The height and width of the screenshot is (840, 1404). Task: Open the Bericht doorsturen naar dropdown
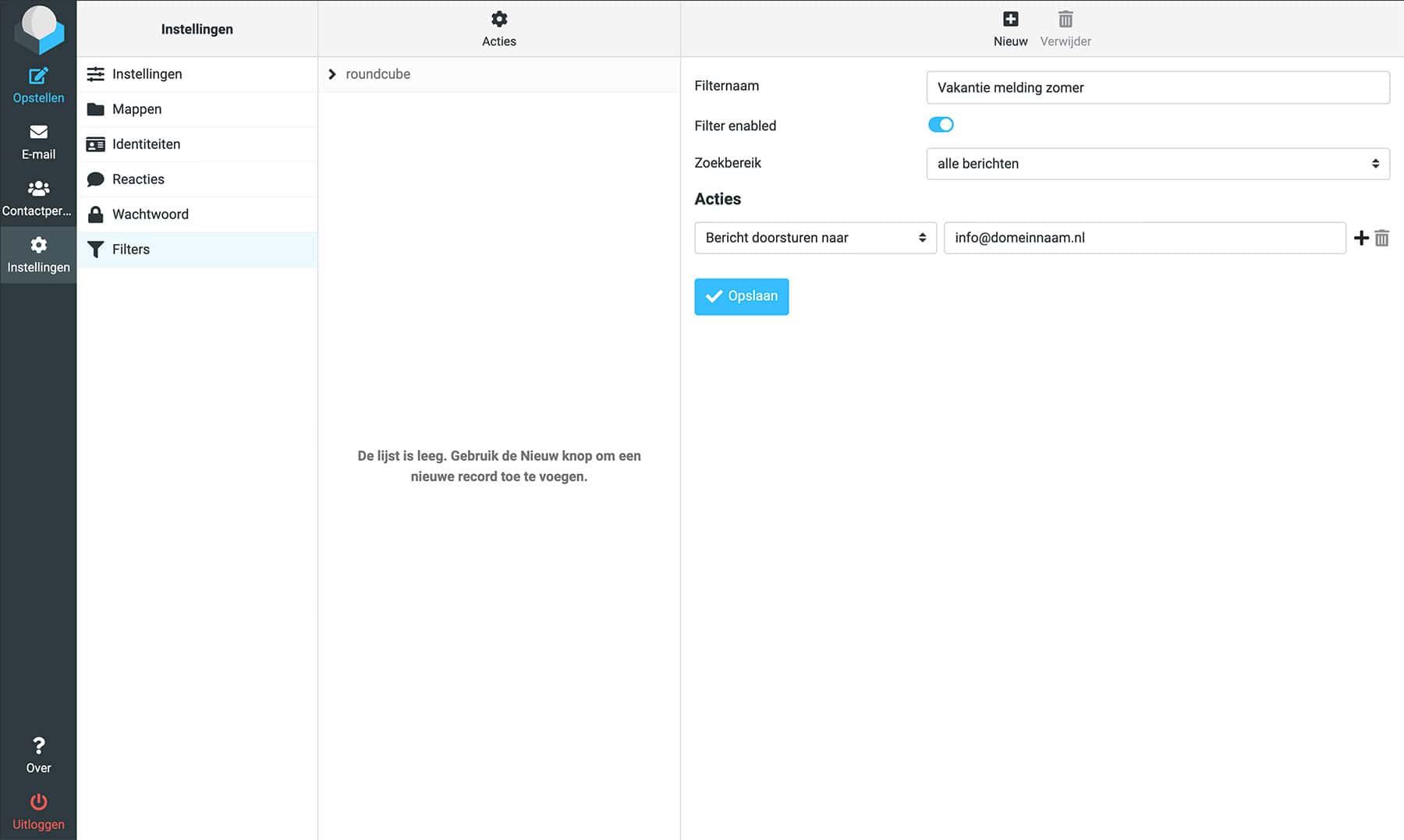815,238
